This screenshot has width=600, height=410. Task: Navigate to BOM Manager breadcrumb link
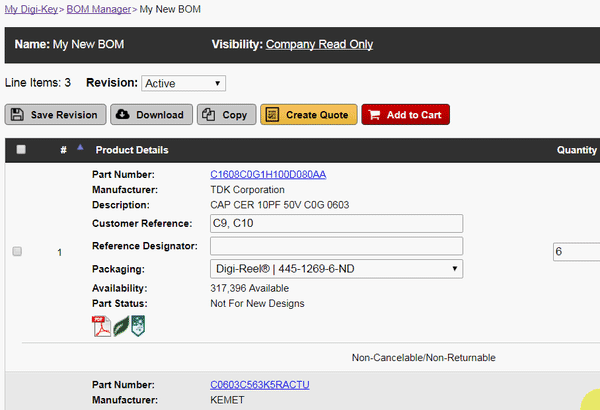99,8
